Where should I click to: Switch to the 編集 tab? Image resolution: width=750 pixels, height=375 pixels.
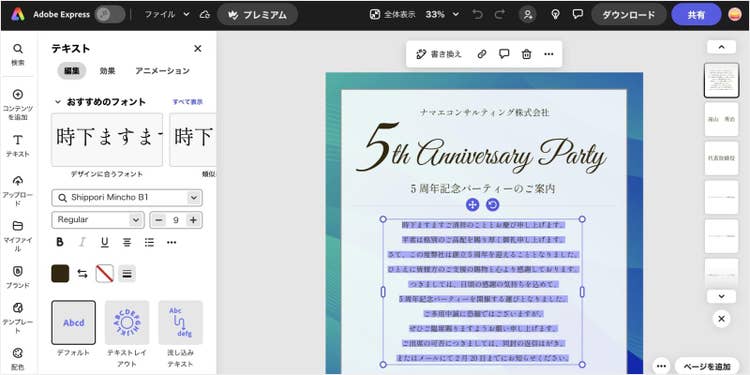72,71
